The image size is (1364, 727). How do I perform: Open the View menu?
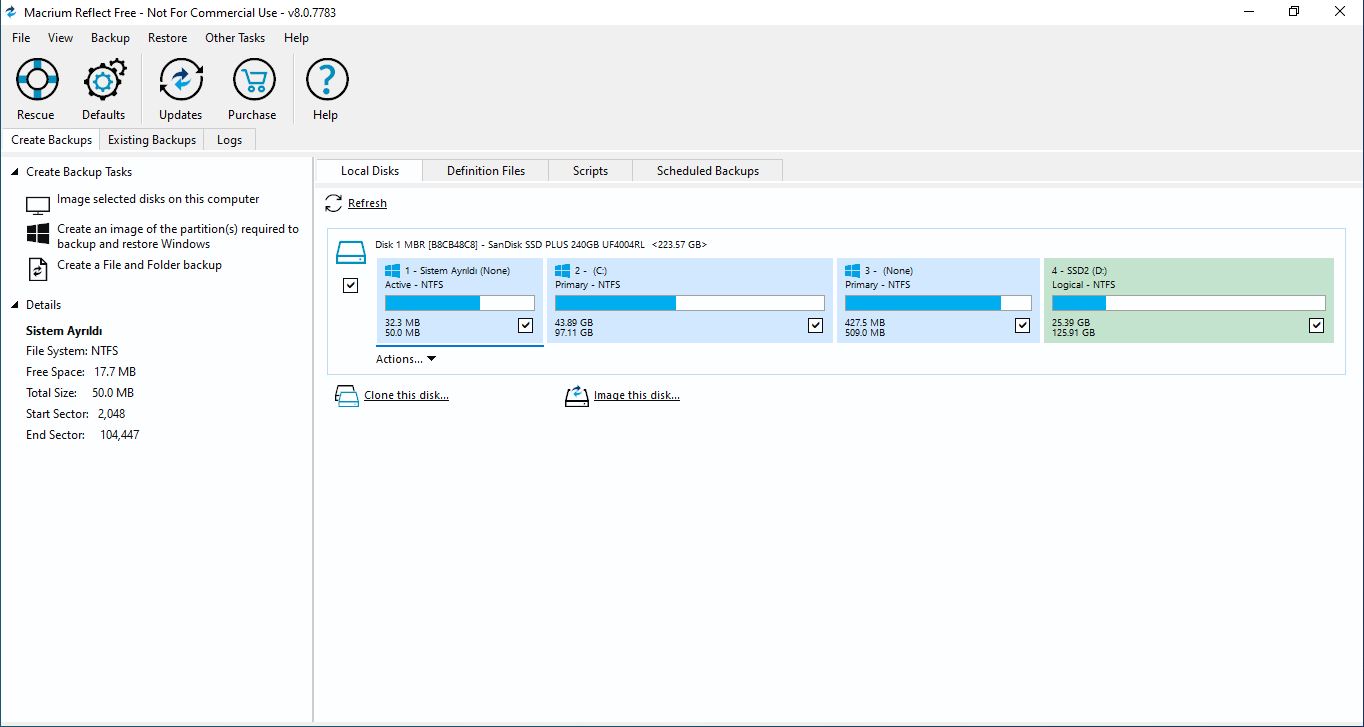click(x=60, y=38)
